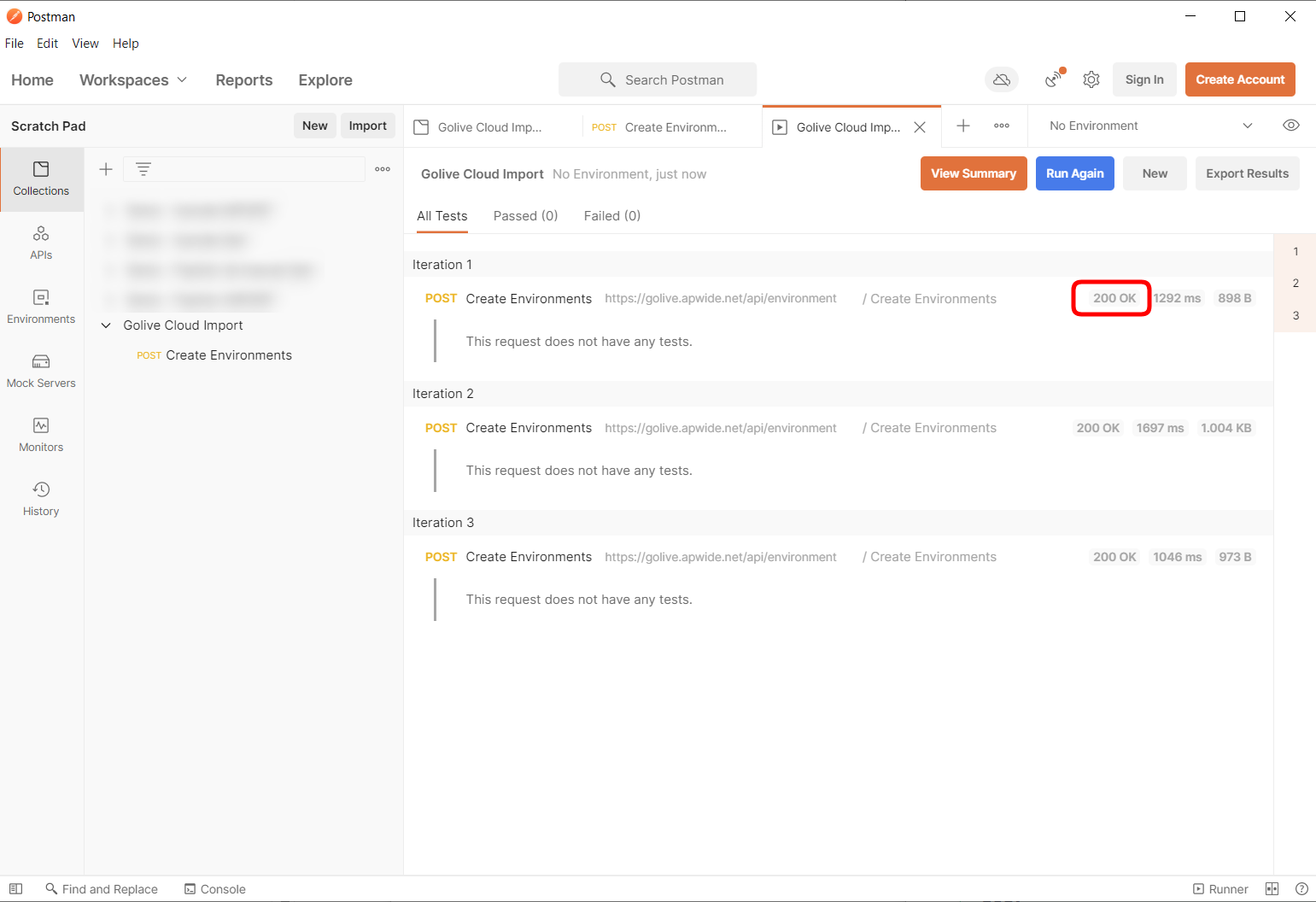The width and height of the screenshot is (1316, 902).
Task: Open the APIs sidebar section
Action: (41, 243)
